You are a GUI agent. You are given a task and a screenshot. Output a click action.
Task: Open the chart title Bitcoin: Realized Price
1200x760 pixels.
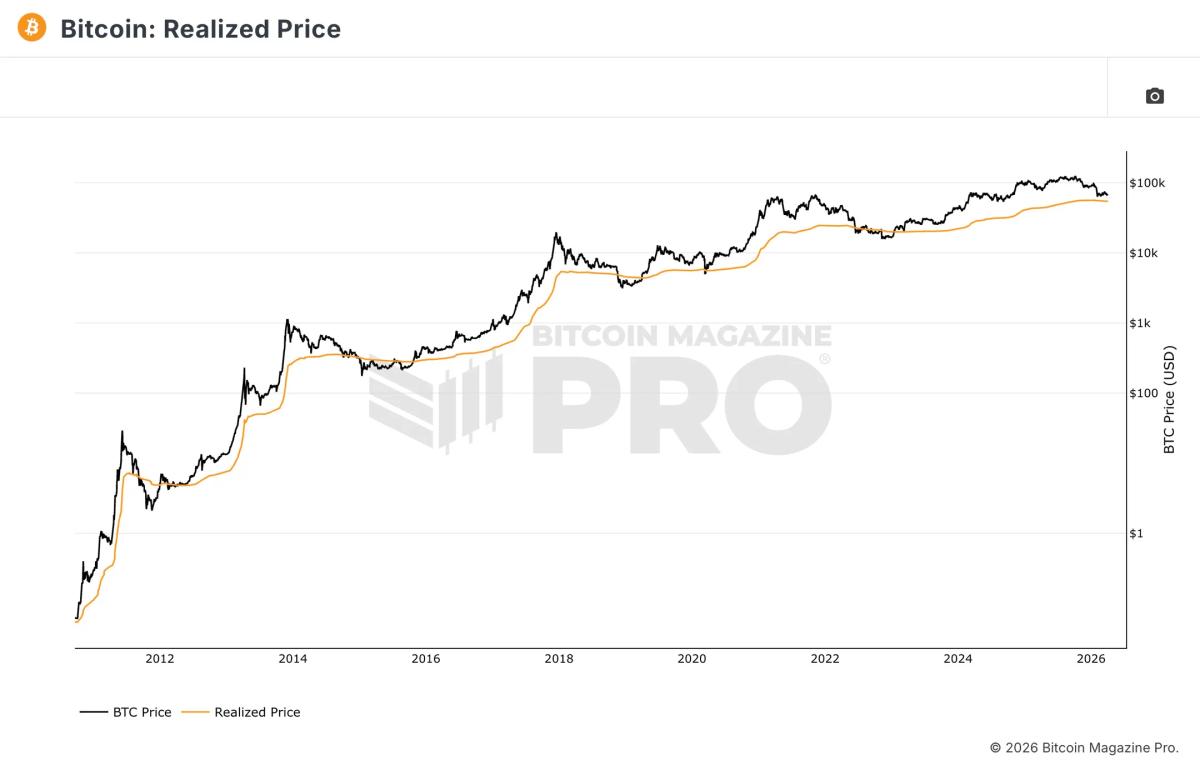[200, 29]
